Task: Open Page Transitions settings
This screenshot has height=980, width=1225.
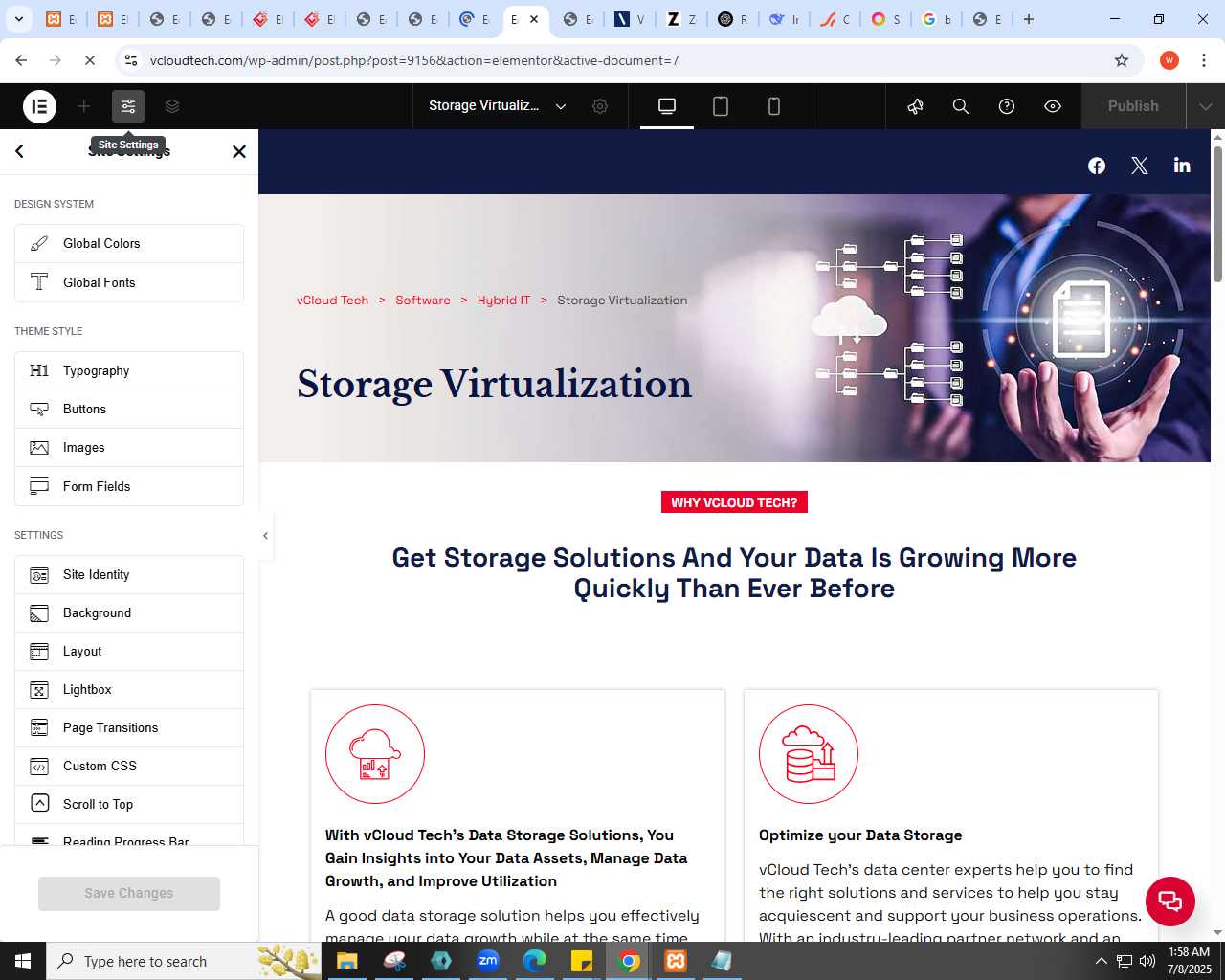Action: [x=129, y=728]
